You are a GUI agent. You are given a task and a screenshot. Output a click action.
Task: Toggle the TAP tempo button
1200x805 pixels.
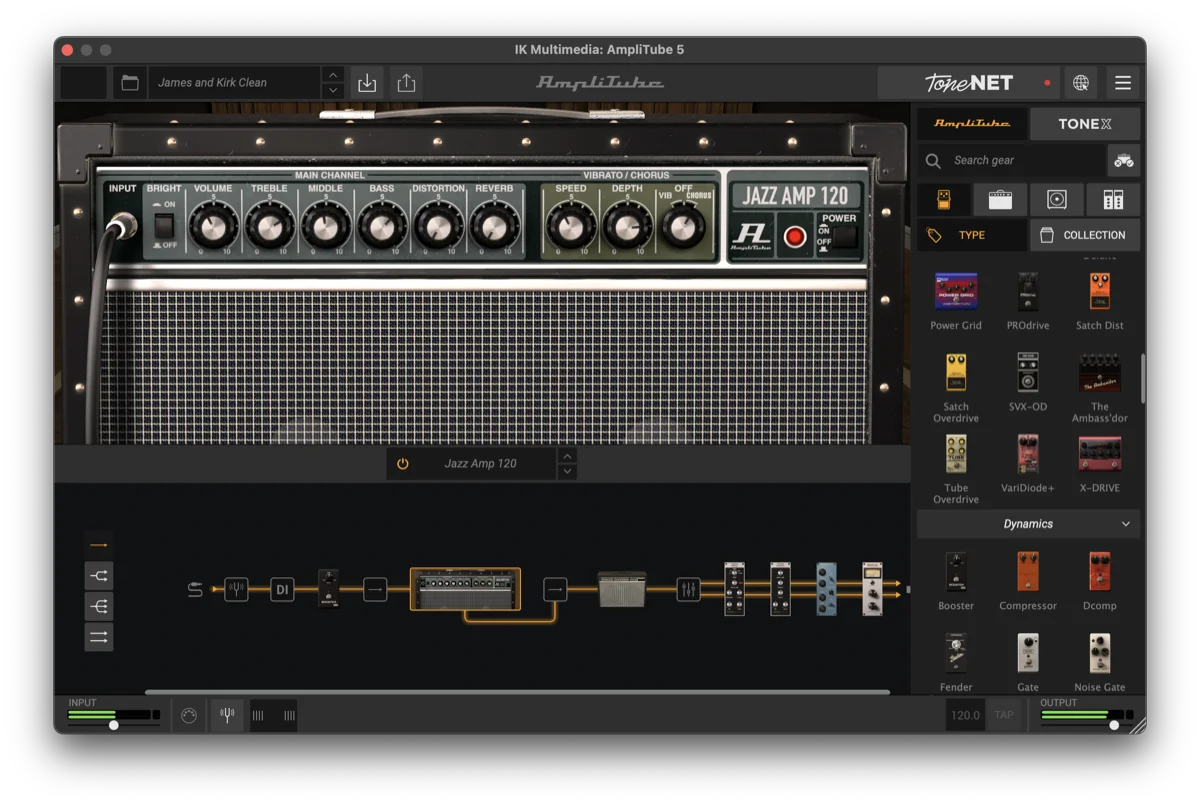[1004, 715]
